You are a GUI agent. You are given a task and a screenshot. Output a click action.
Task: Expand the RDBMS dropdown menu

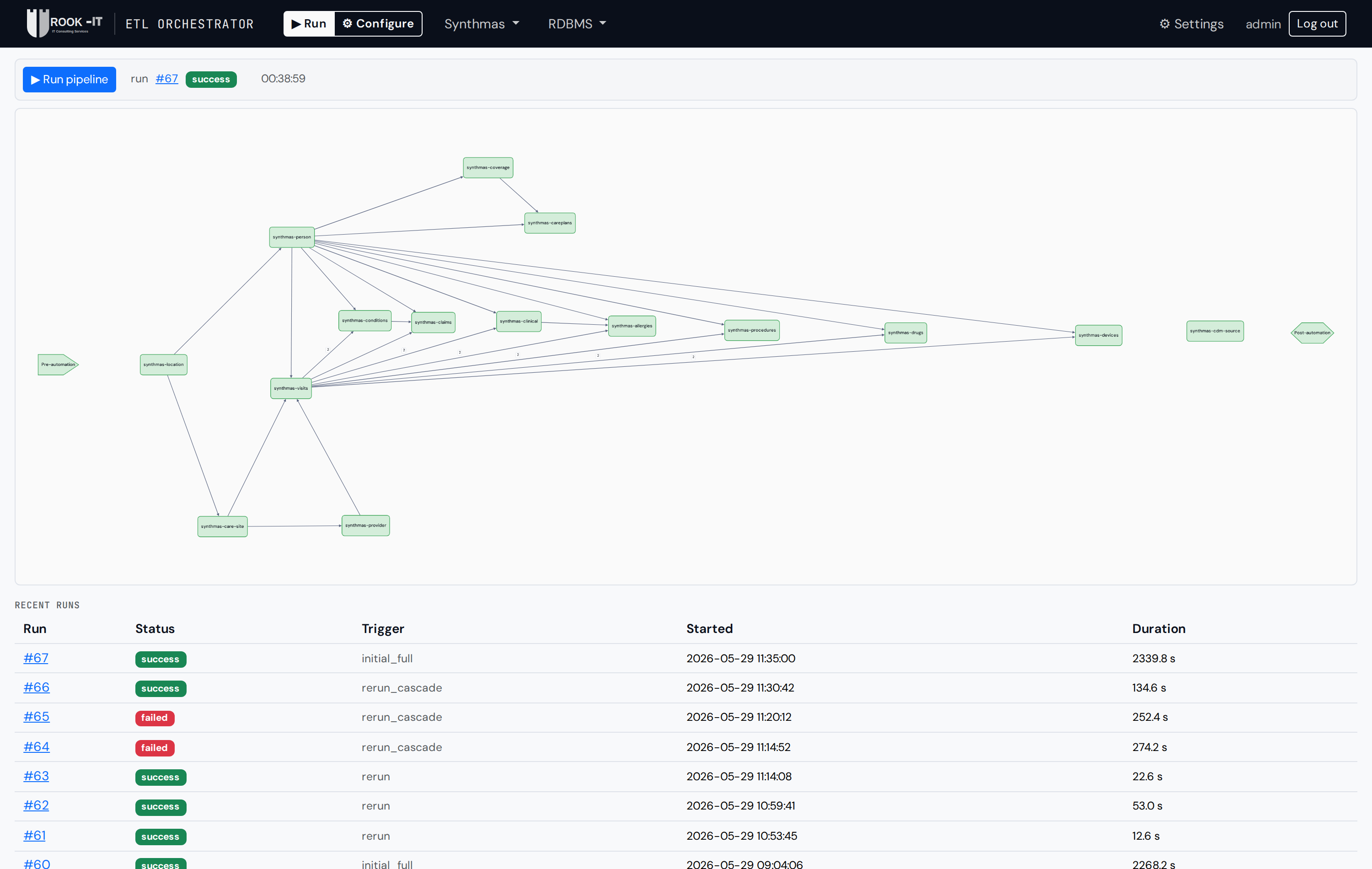pos(577,24)
